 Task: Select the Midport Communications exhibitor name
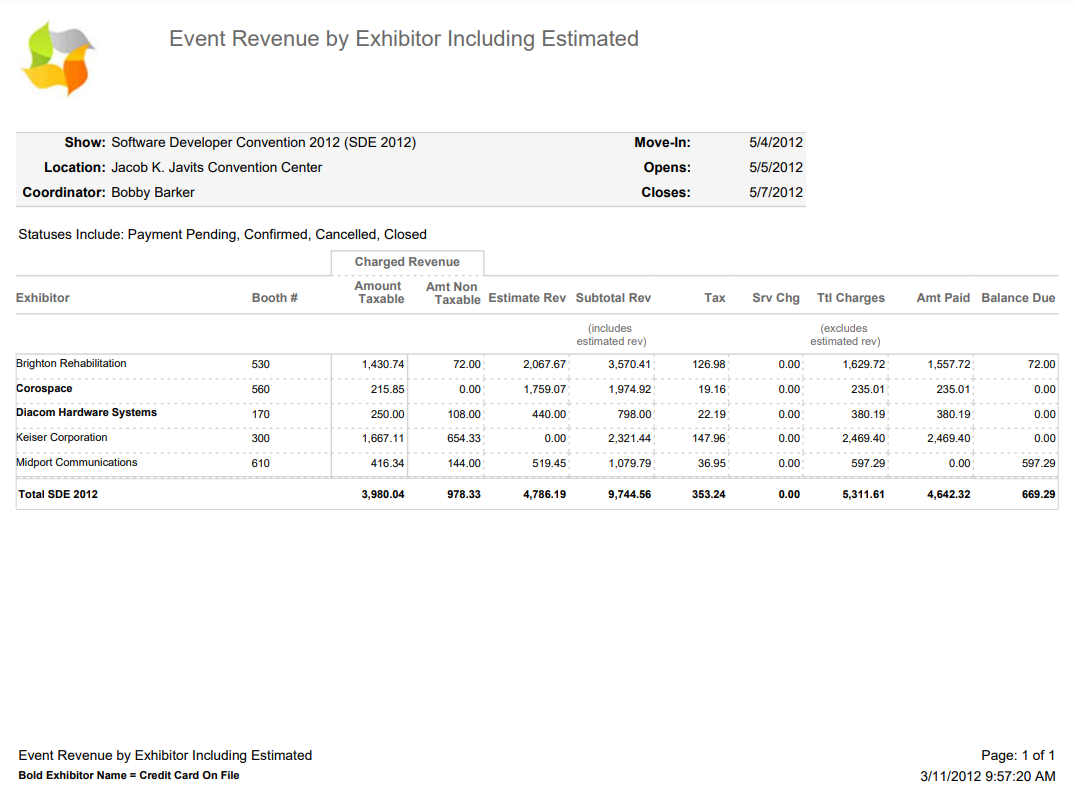[77, 463]
